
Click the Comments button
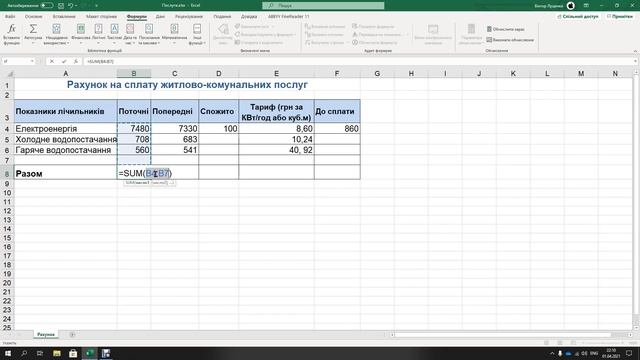coord(620,17)
